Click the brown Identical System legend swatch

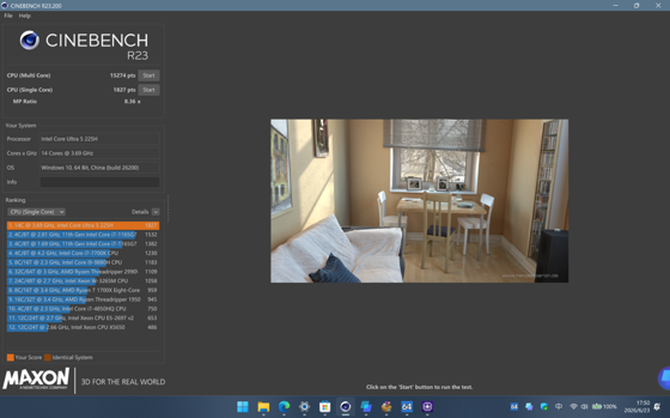point(47,357)
